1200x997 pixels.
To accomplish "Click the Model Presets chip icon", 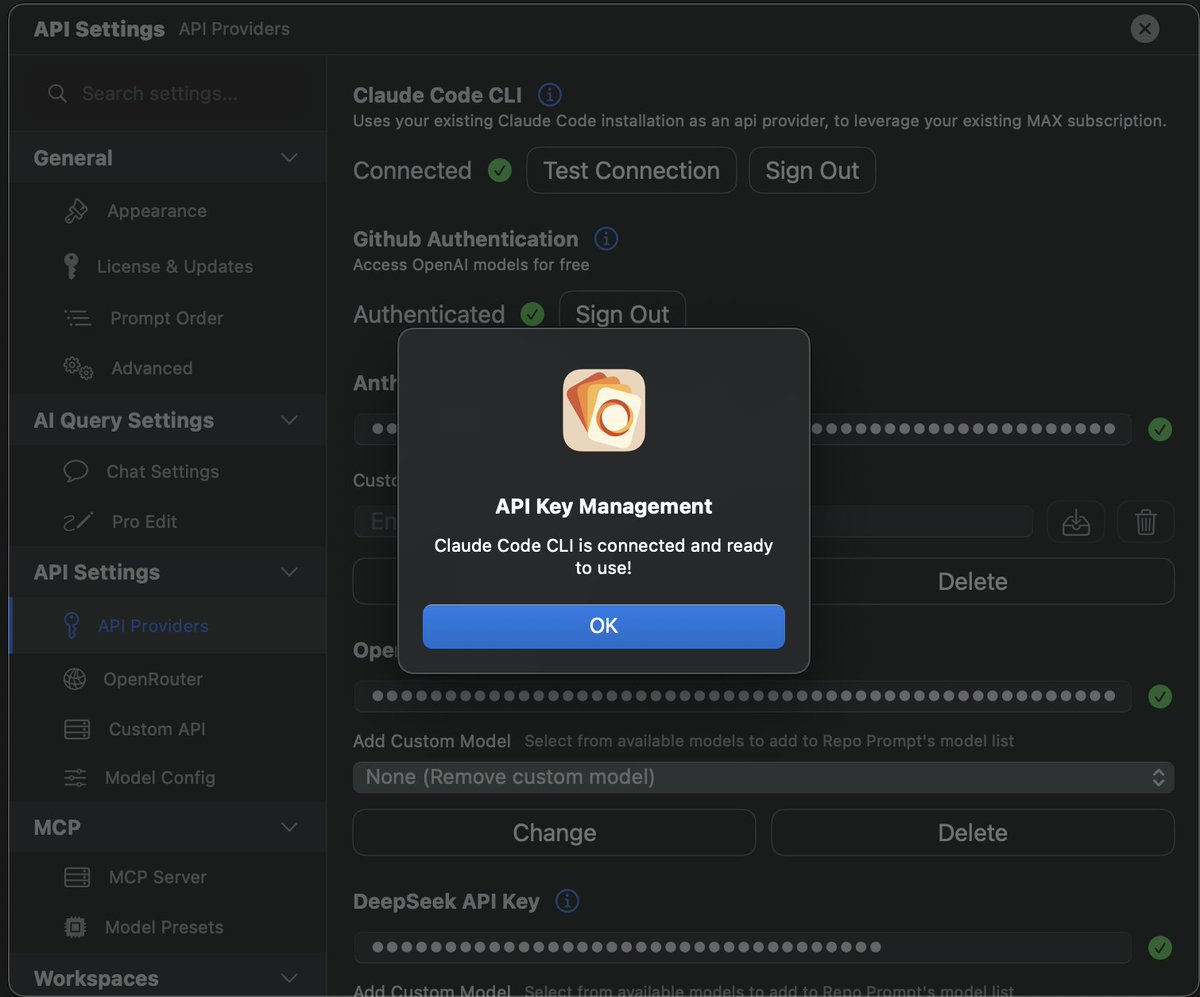I will coord(75,927).
